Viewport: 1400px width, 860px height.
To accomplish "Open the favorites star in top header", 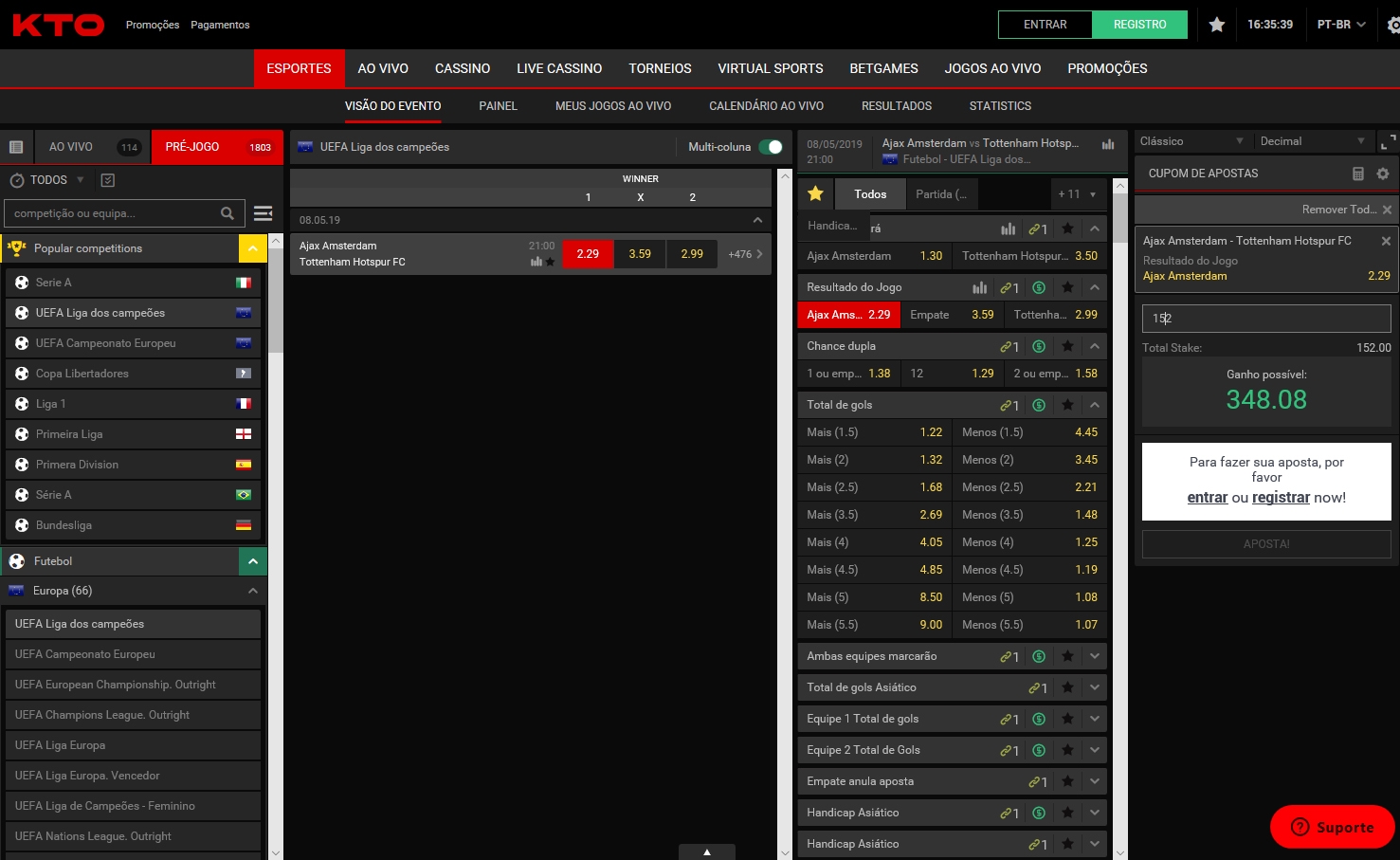I will [1217, 25].
